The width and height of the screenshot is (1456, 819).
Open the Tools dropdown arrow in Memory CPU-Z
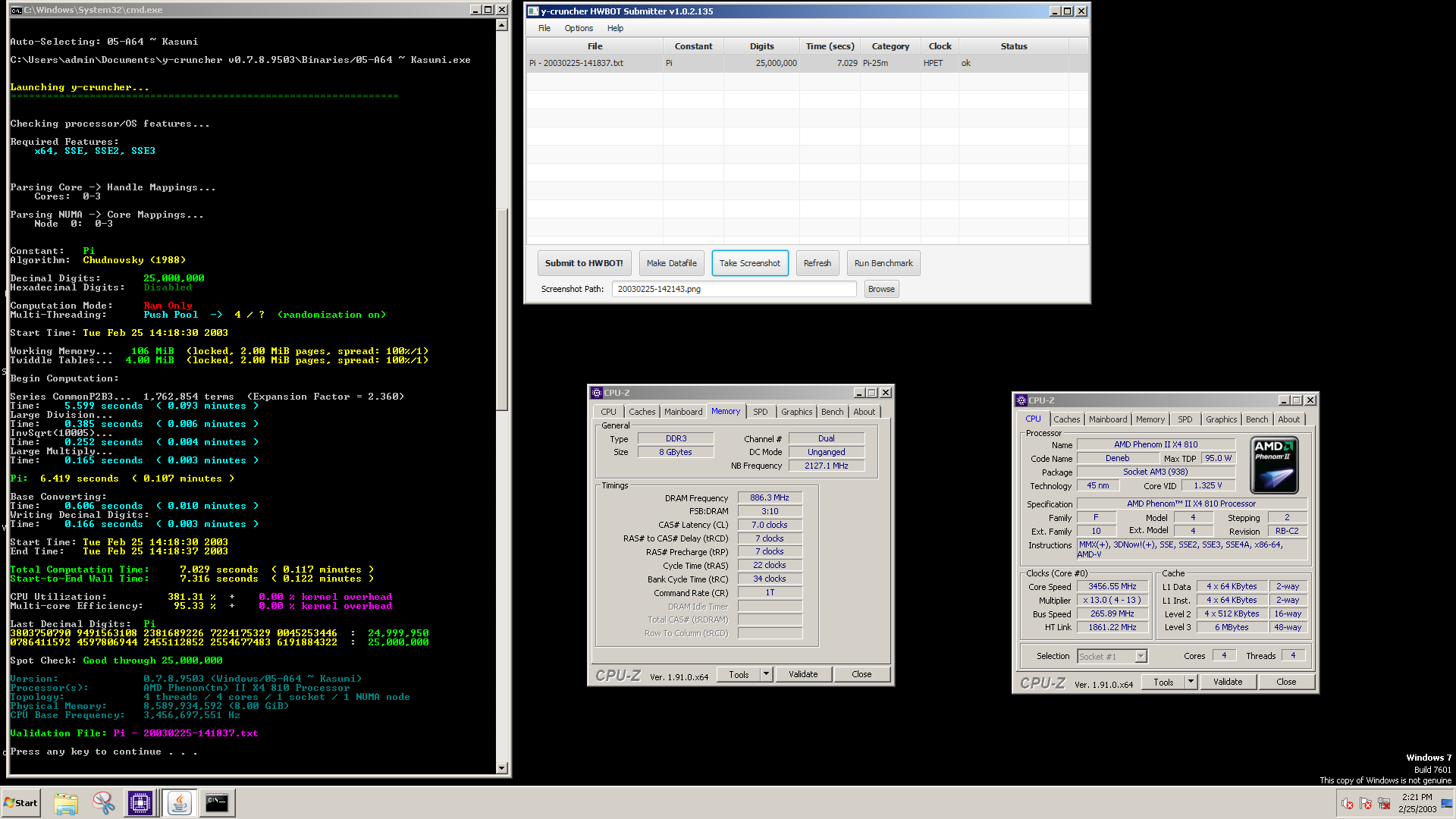766,674
